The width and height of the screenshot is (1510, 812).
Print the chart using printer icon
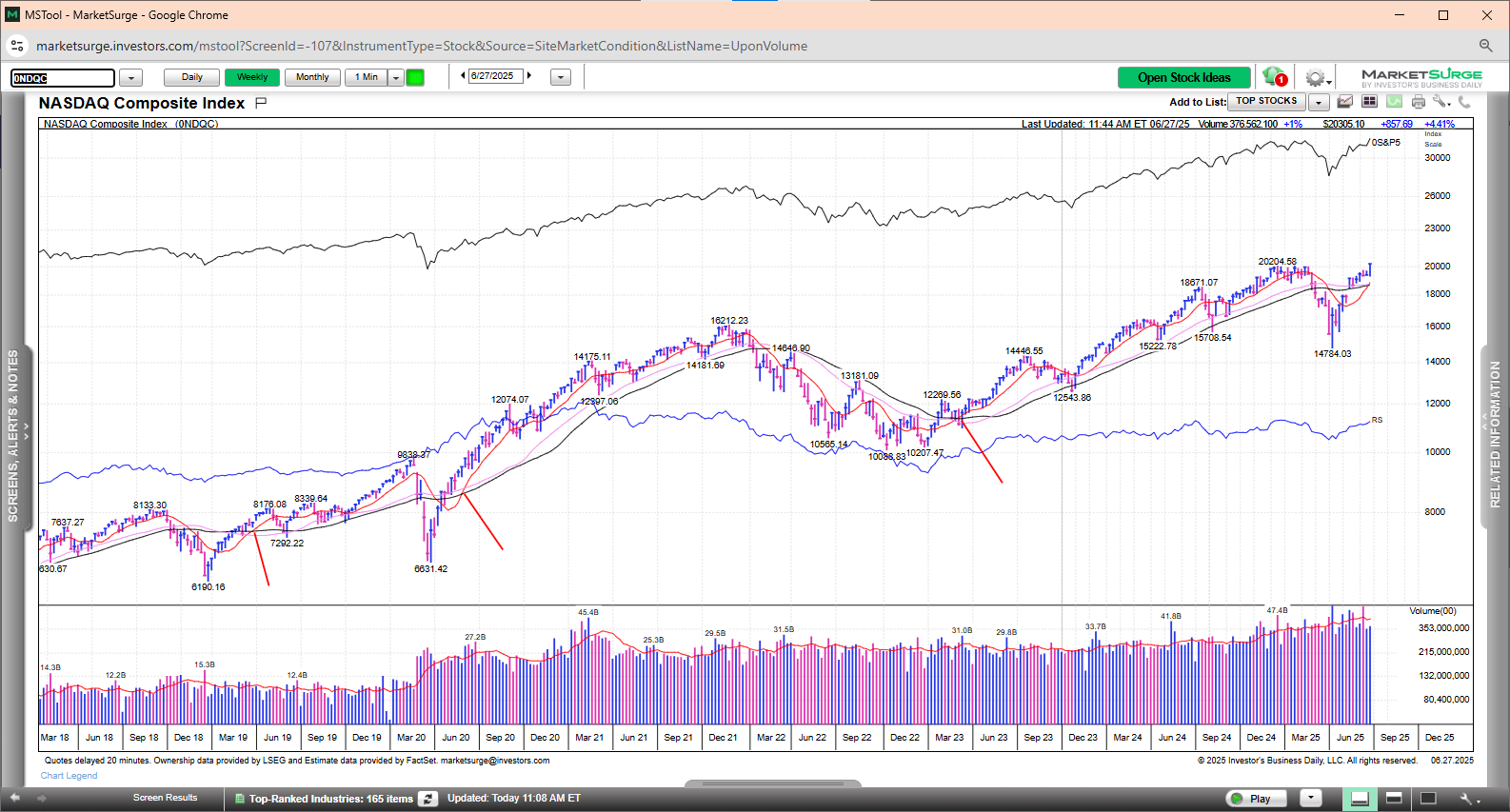[x=1419, y=102]
